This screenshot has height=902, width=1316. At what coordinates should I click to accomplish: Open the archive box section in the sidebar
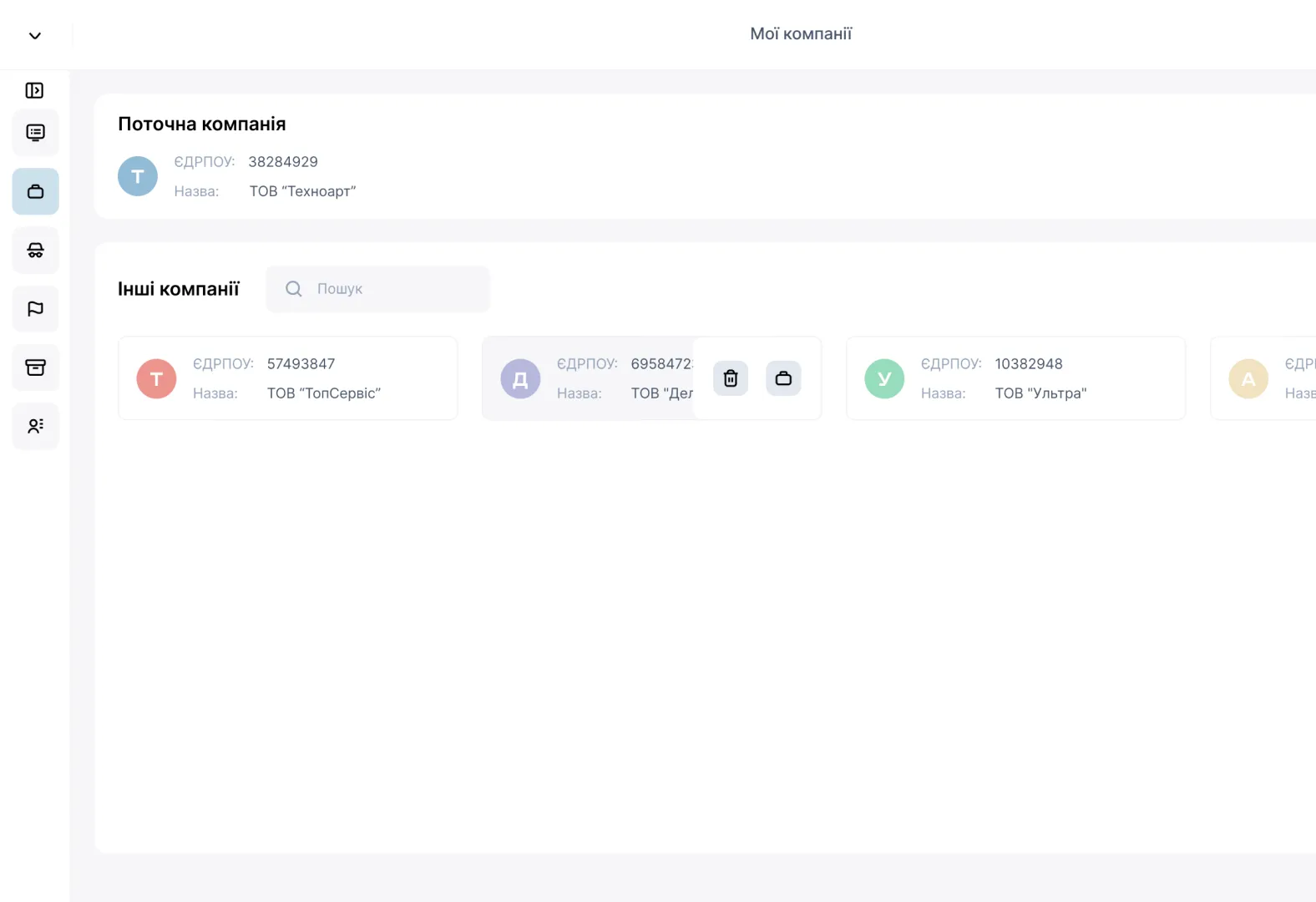pyautogui.click(x=35, y=367)
